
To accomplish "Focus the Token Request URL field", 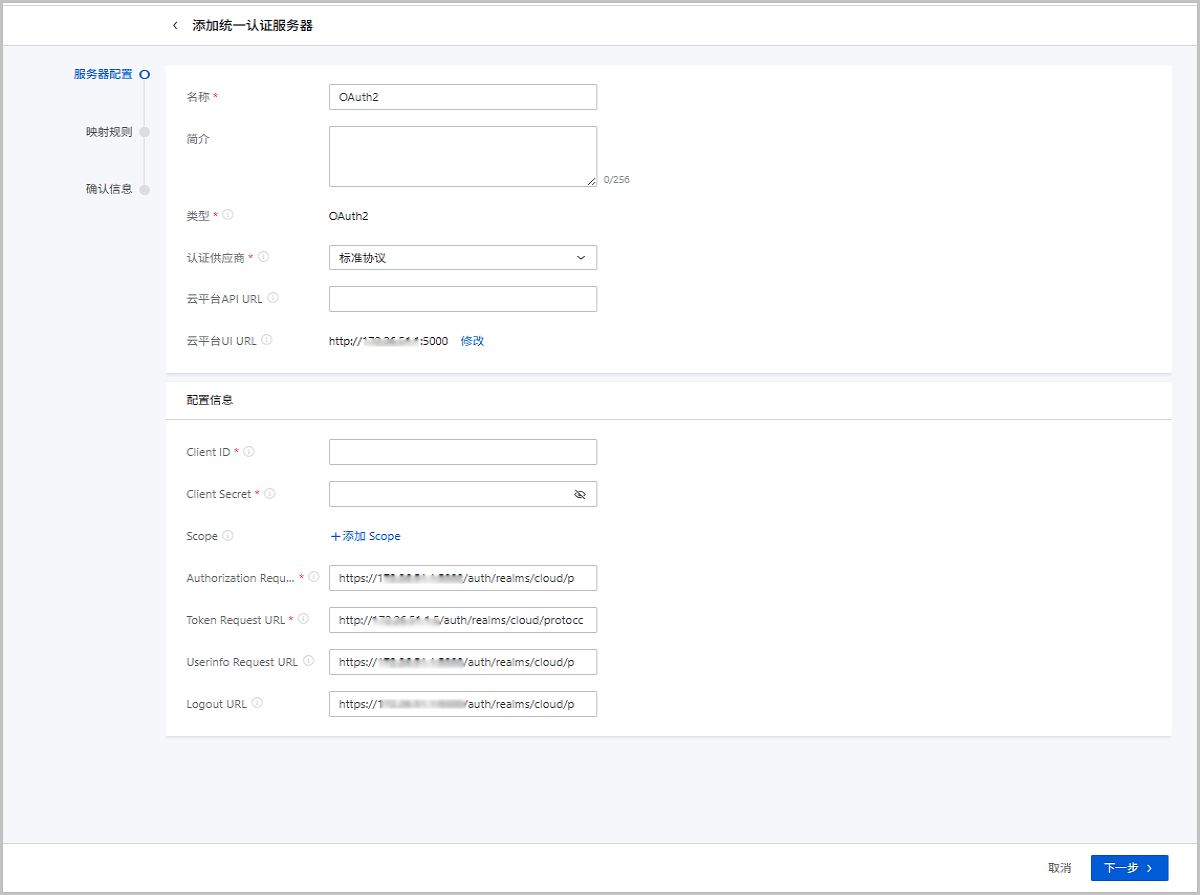I will [x=463, y=620].
